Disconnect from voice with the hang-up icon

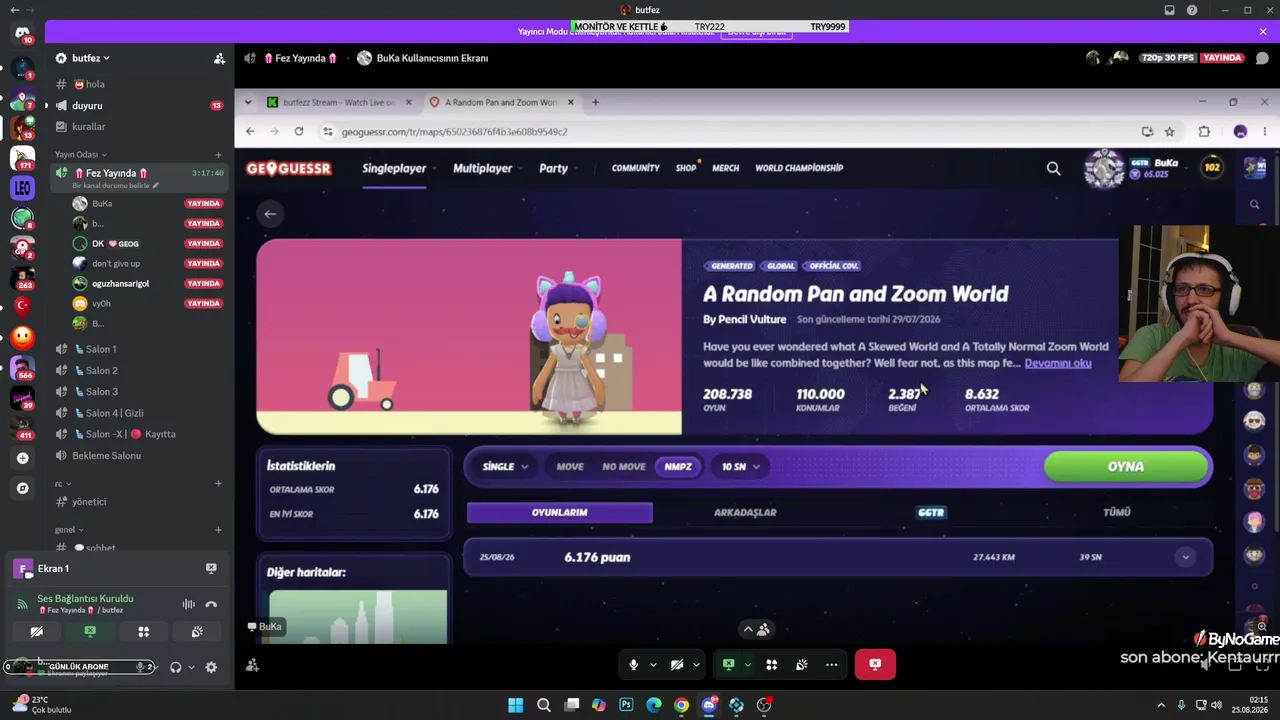pos(211,604)
